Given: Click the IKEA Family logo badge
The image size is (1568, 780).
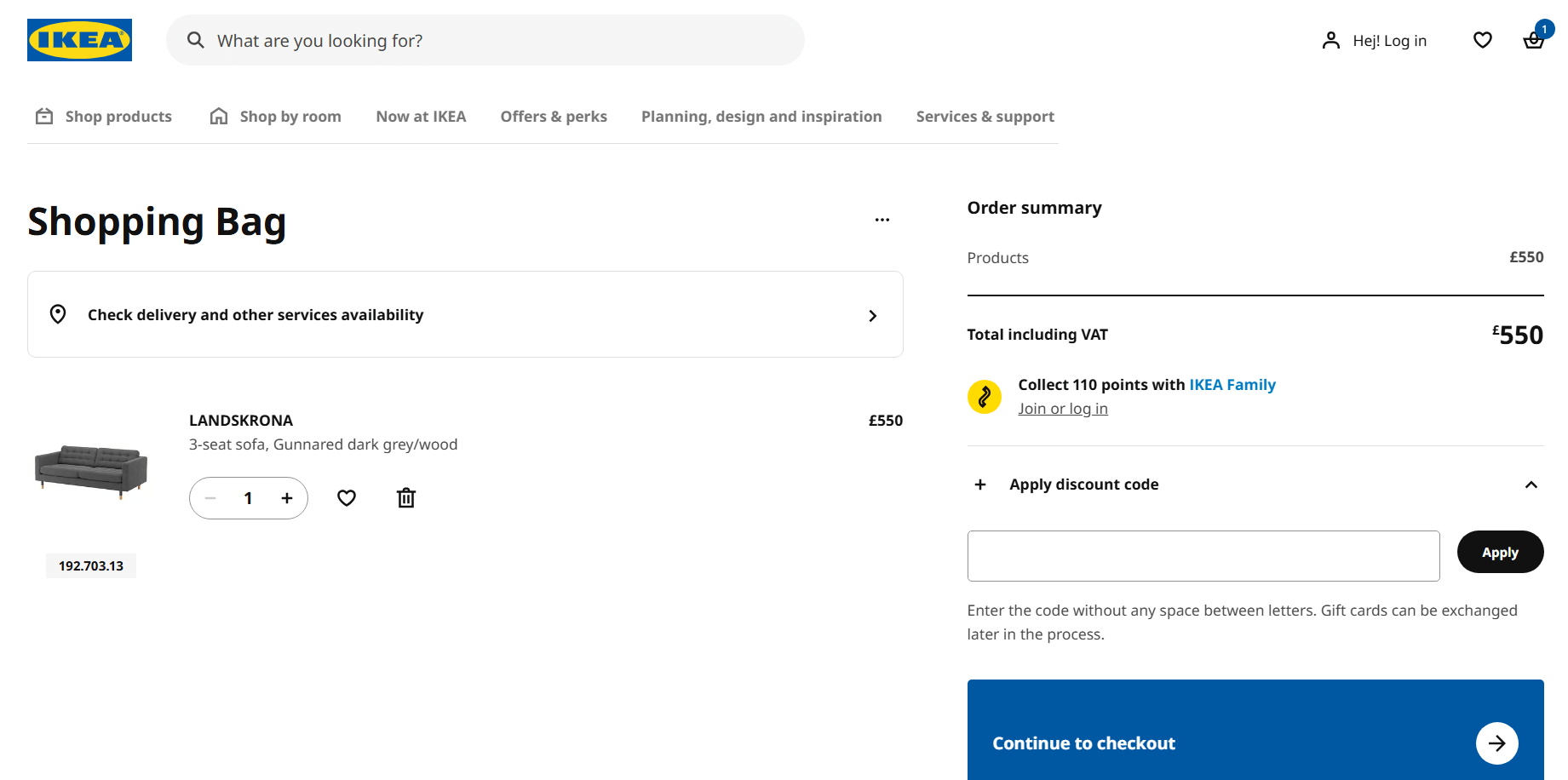Looking at the screenshot, I should (985, 396).
